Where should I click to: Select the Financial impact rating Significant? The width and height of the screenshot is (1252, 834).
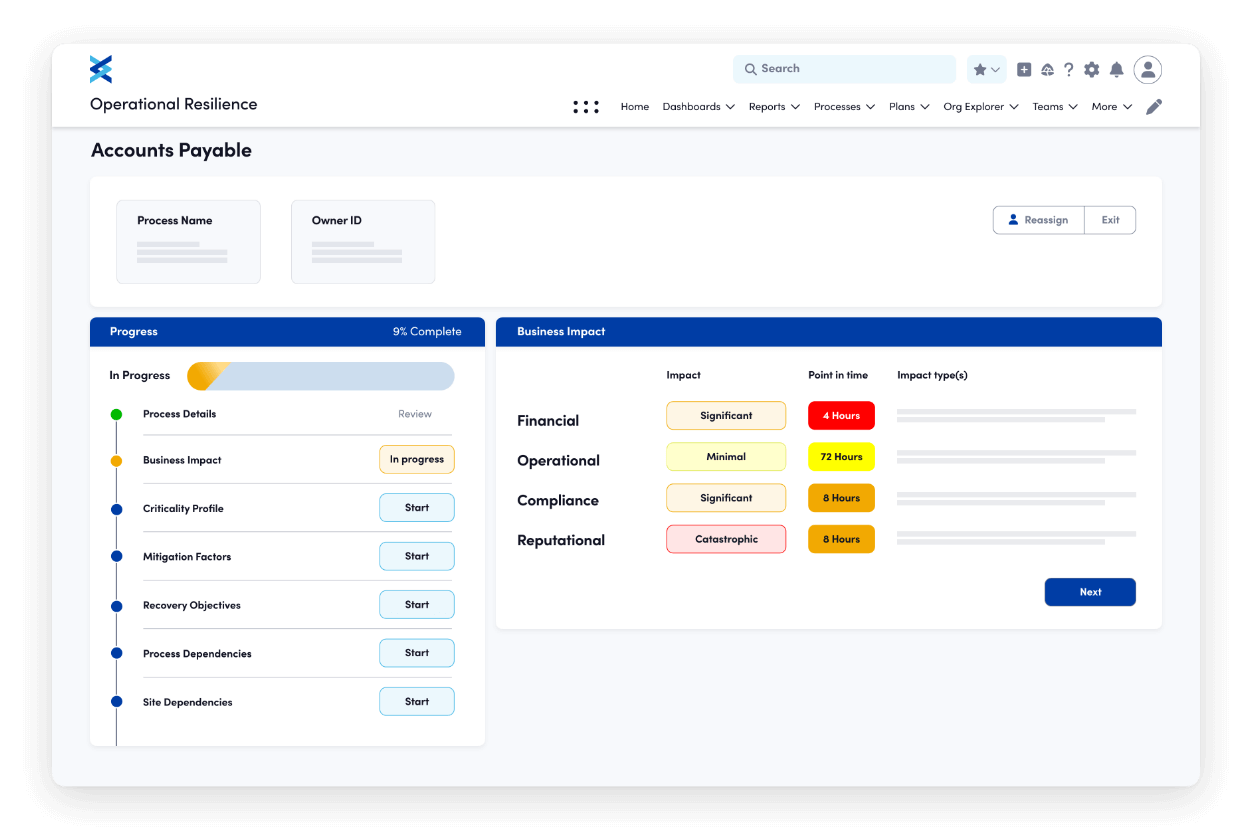(x=726, y=415)
